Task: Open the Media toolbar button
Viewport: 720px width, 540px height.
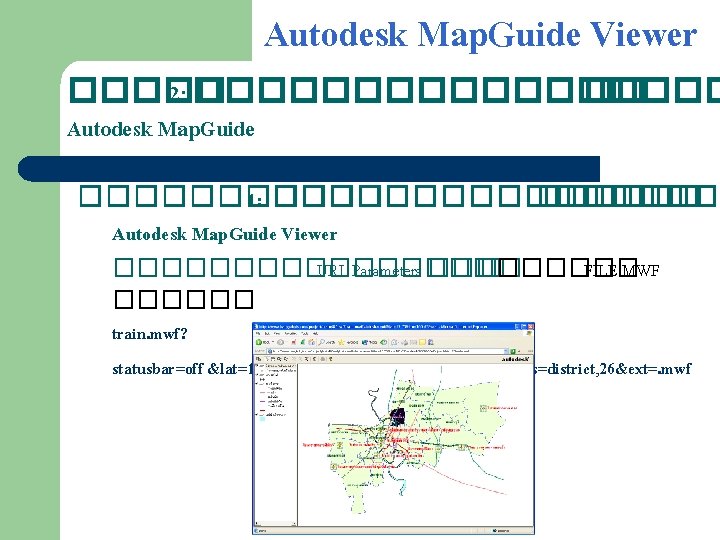Action: (369, 342)
